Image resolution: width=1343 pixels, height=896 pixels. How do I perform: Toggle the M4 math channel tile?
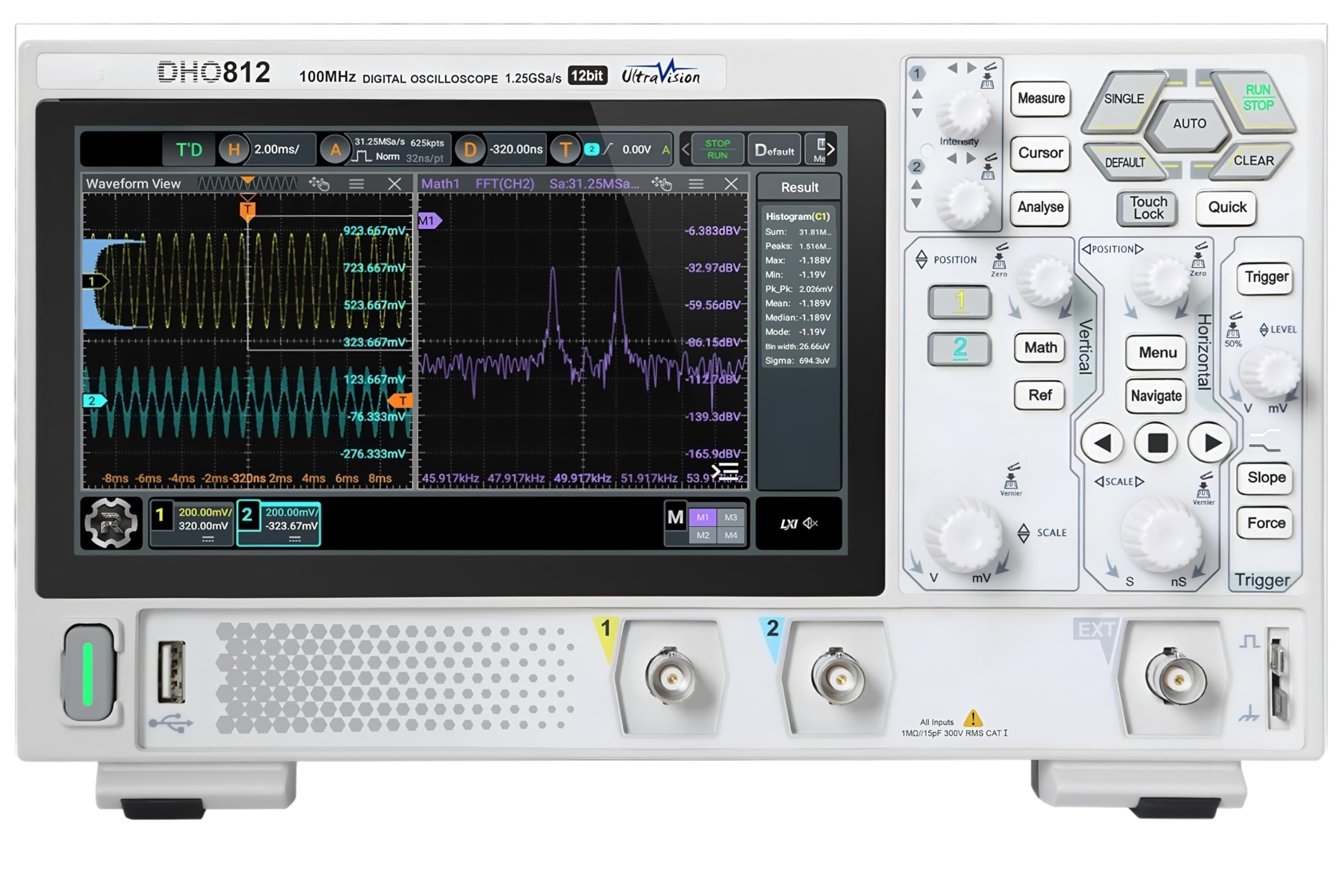(730, 536)
